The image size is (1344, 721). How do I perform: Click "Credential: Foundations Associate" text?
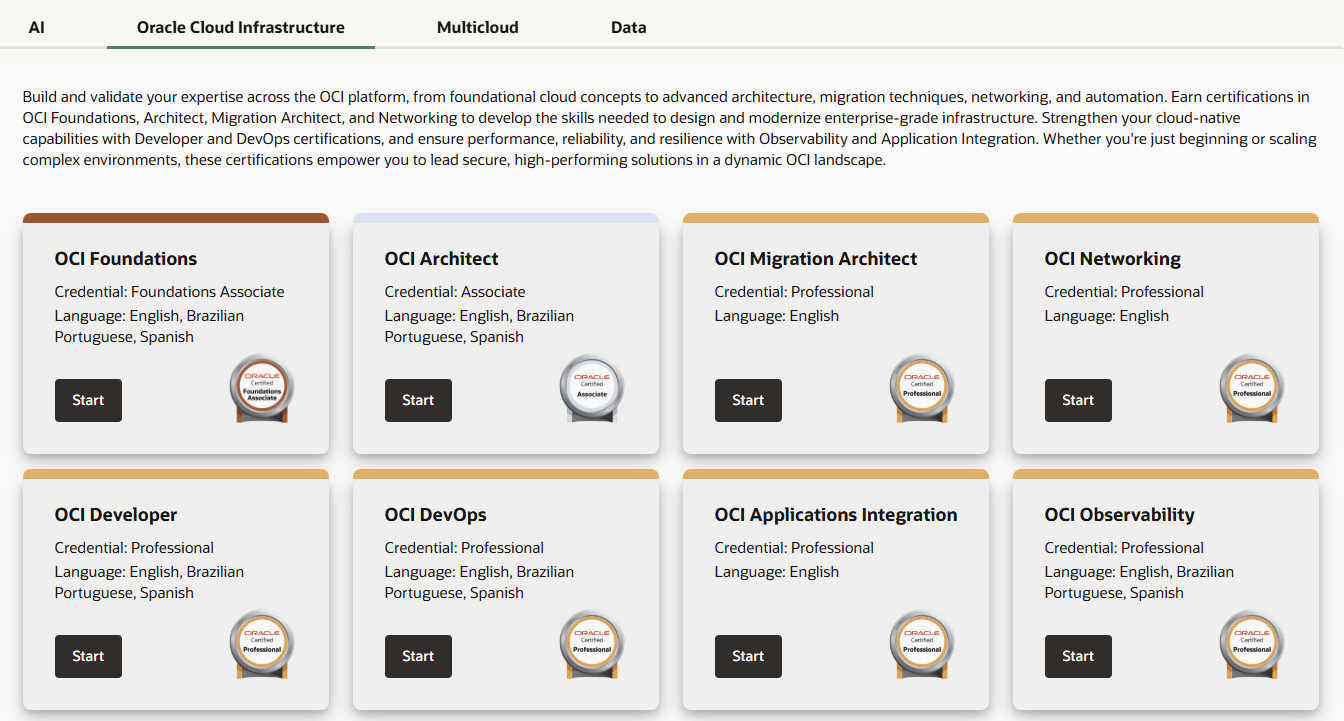170,292
